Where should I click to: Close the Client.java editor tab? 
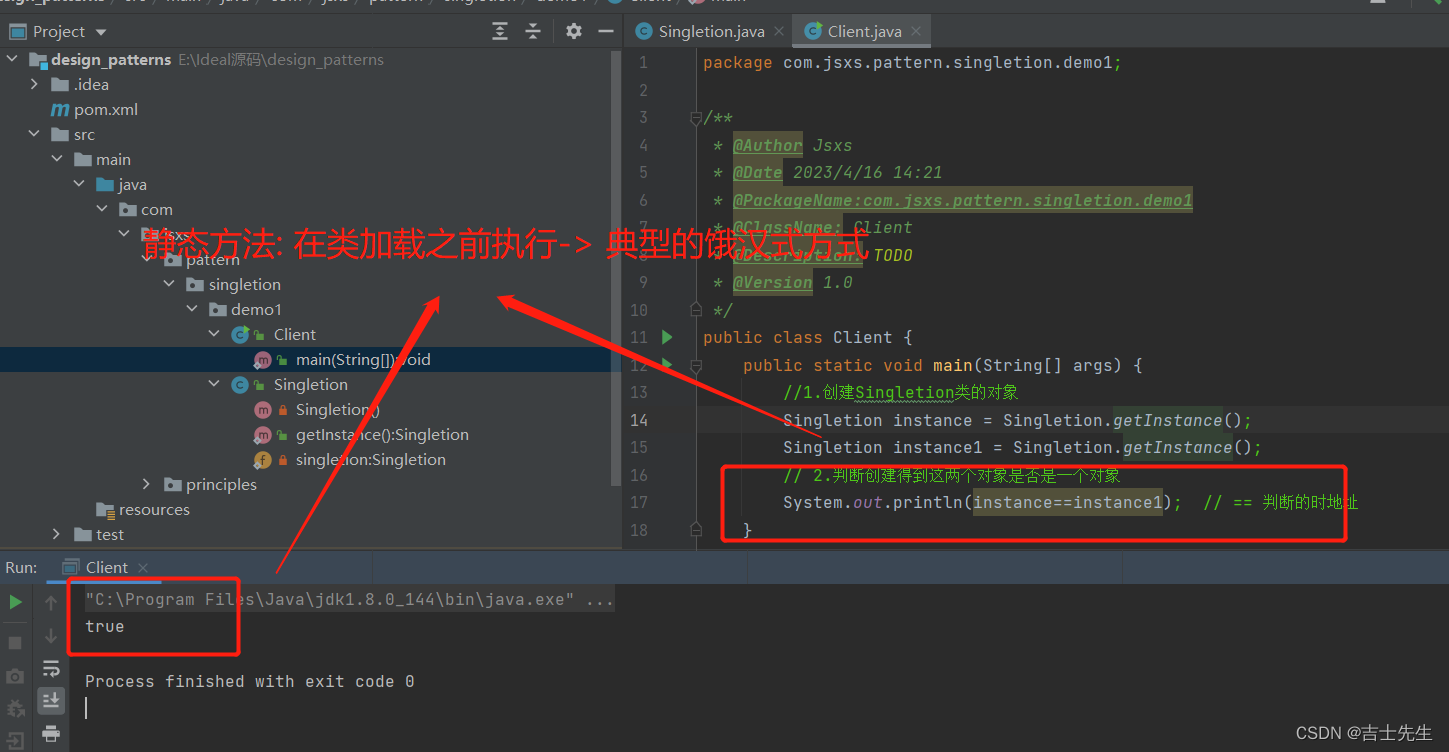[915, 32]
